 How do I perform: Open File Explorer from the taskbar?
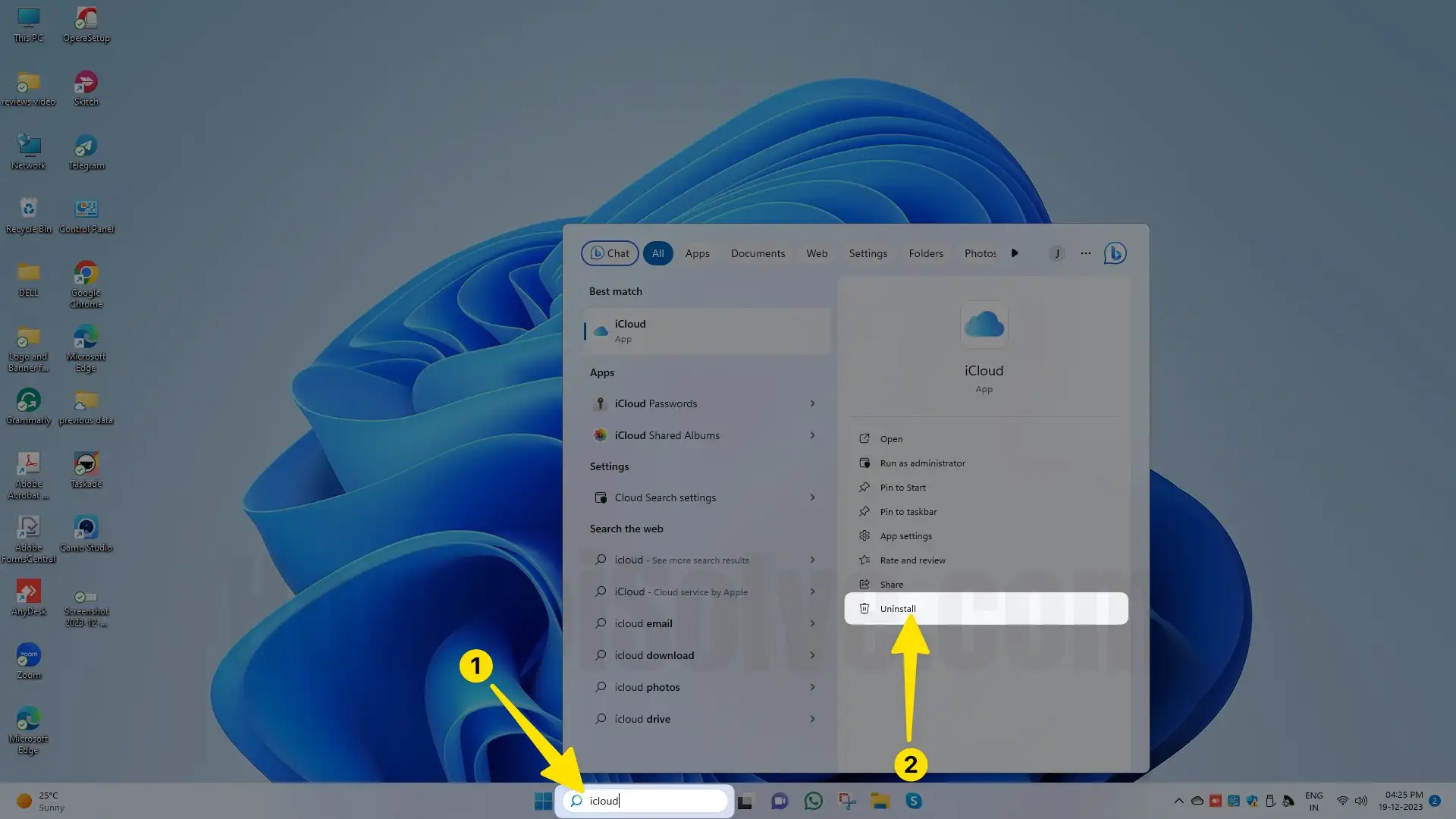tap(880, 801)
